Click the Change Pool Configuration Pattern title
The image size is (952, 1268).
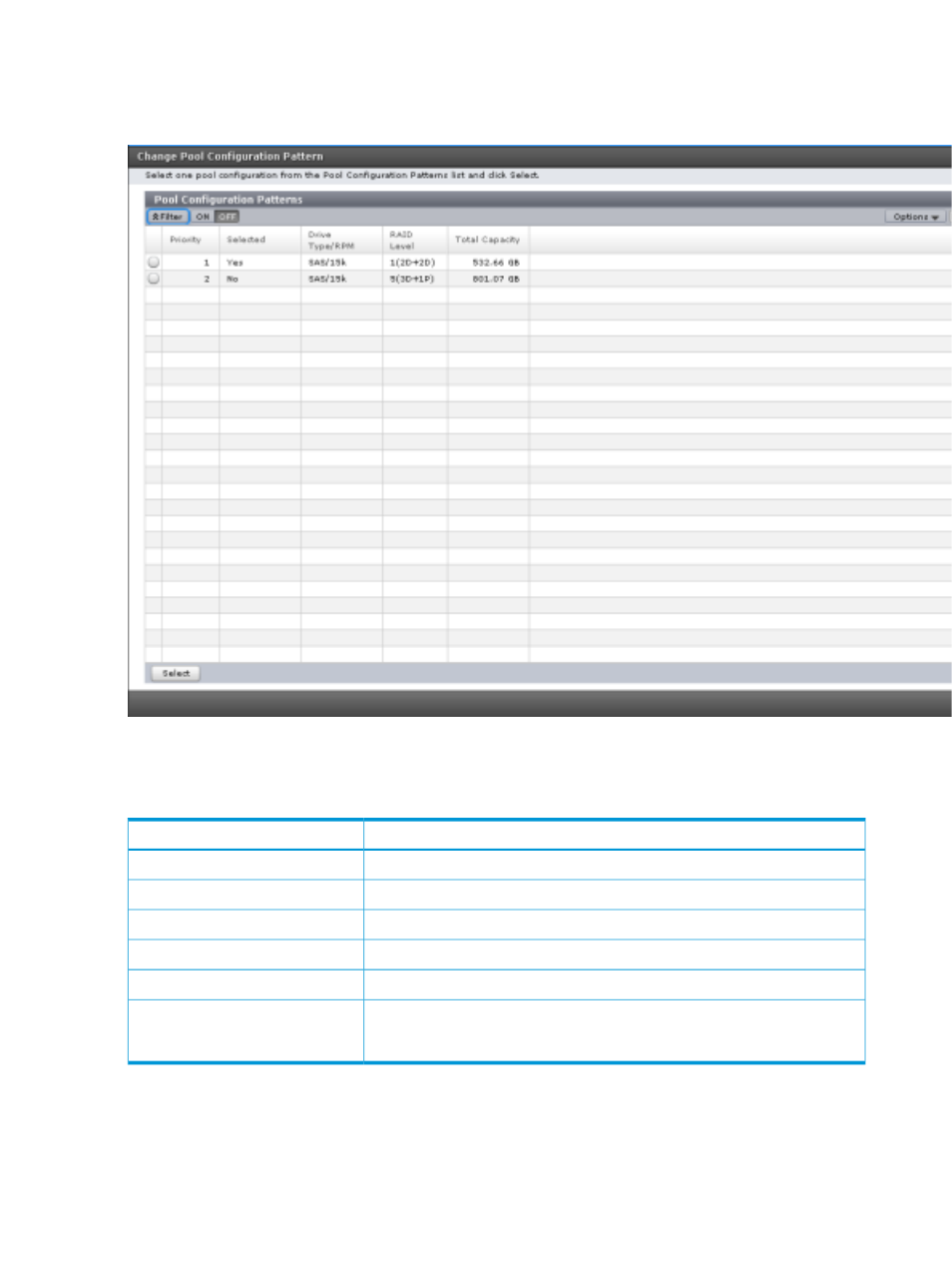point(231,157)
